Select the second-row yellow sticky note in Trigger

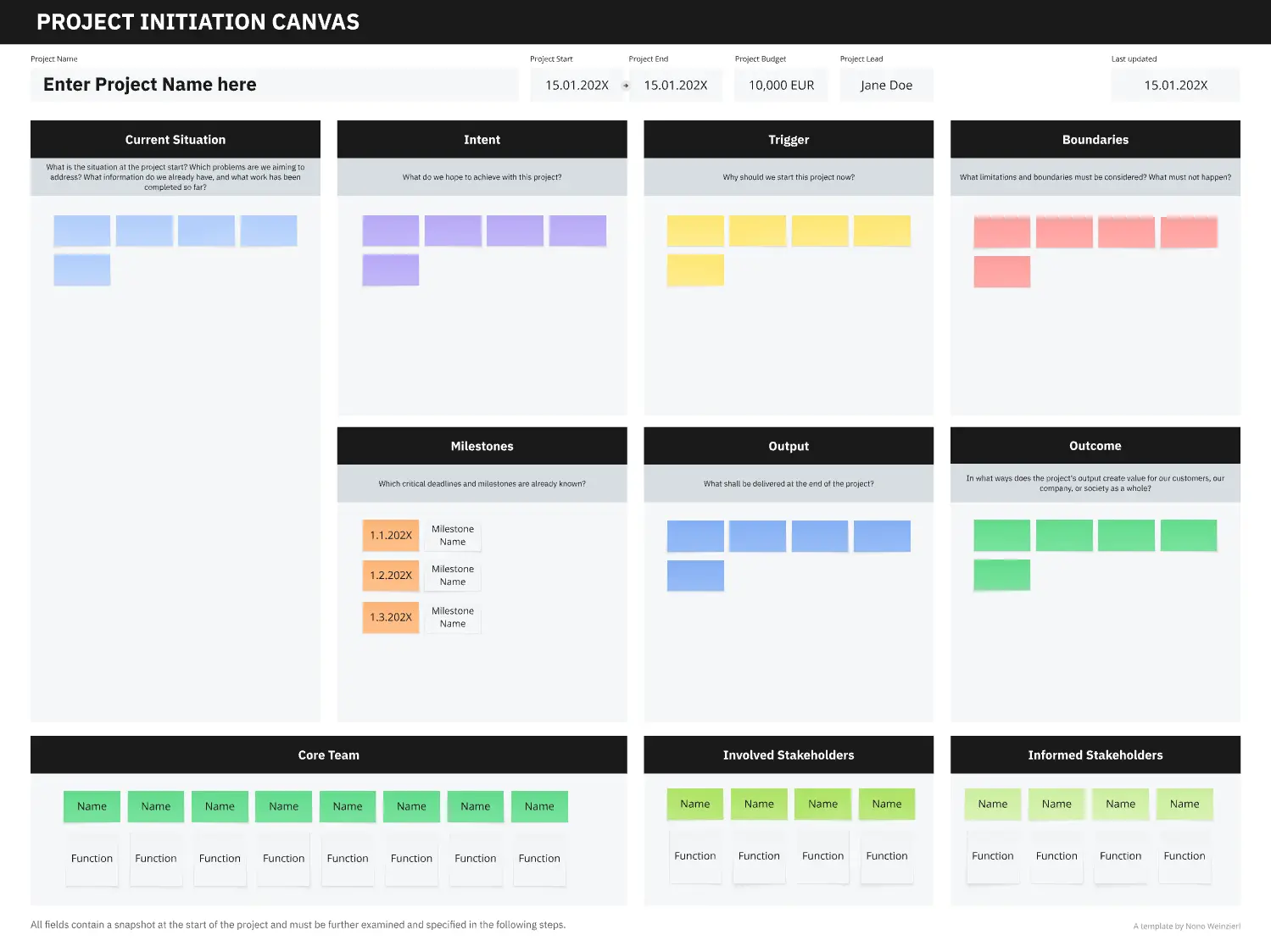(695, 270)
